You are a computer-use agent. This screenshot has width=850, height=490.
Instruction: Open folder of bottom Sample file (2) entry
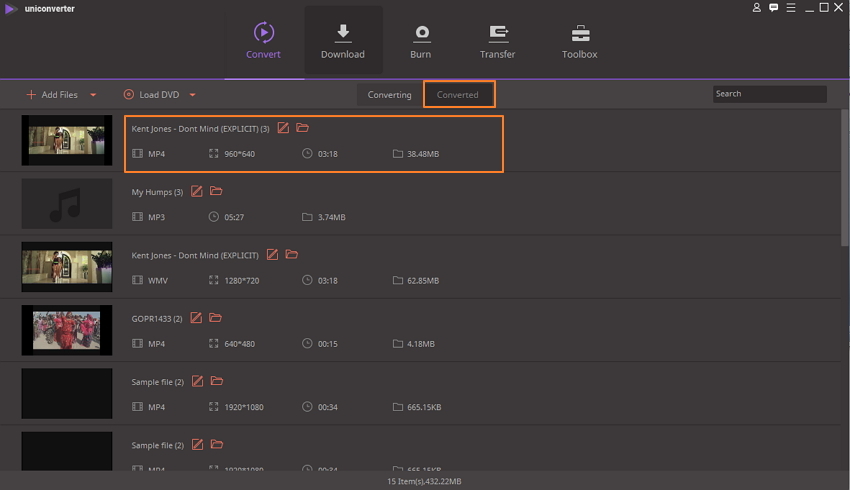tap(217, 444)
